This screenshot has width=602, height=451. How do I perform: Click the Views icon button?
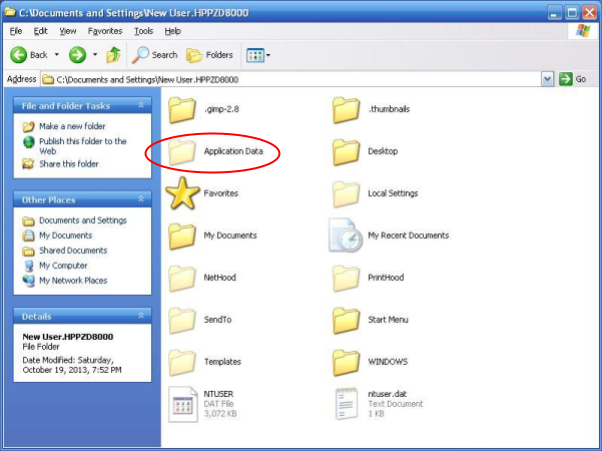pos(255,55)
